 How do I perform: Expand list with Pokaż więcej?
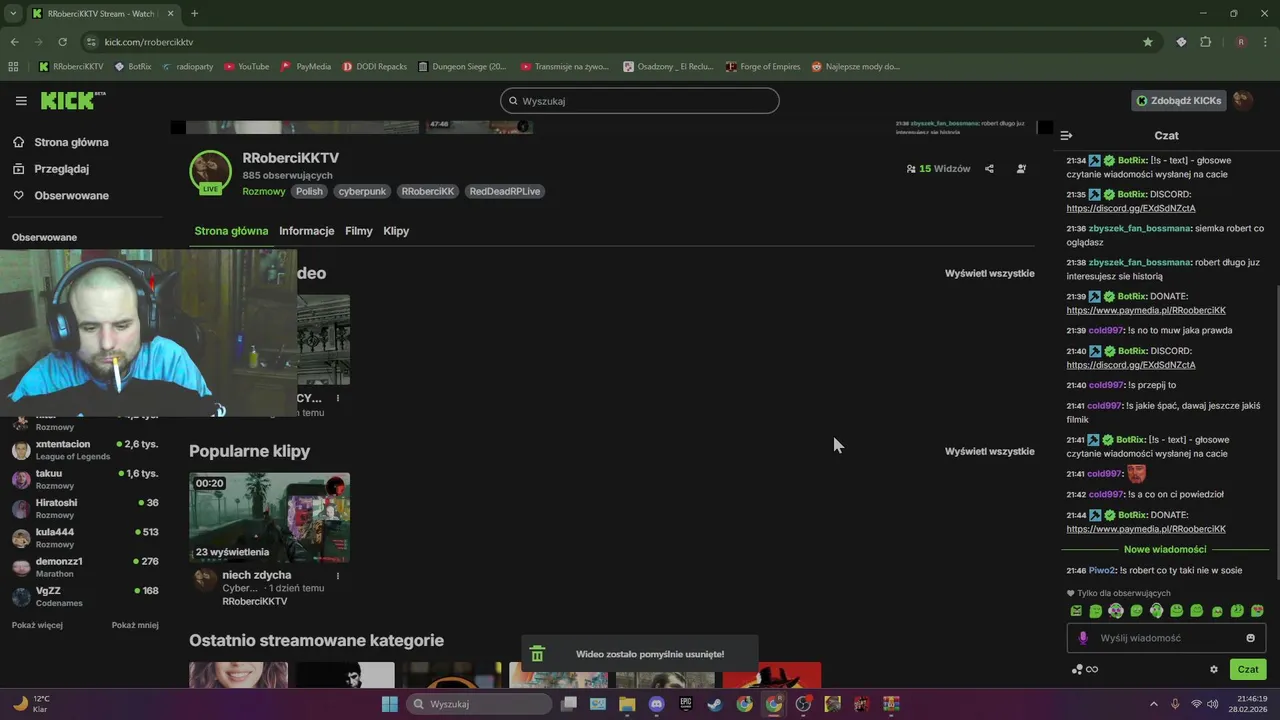(37, 625)
